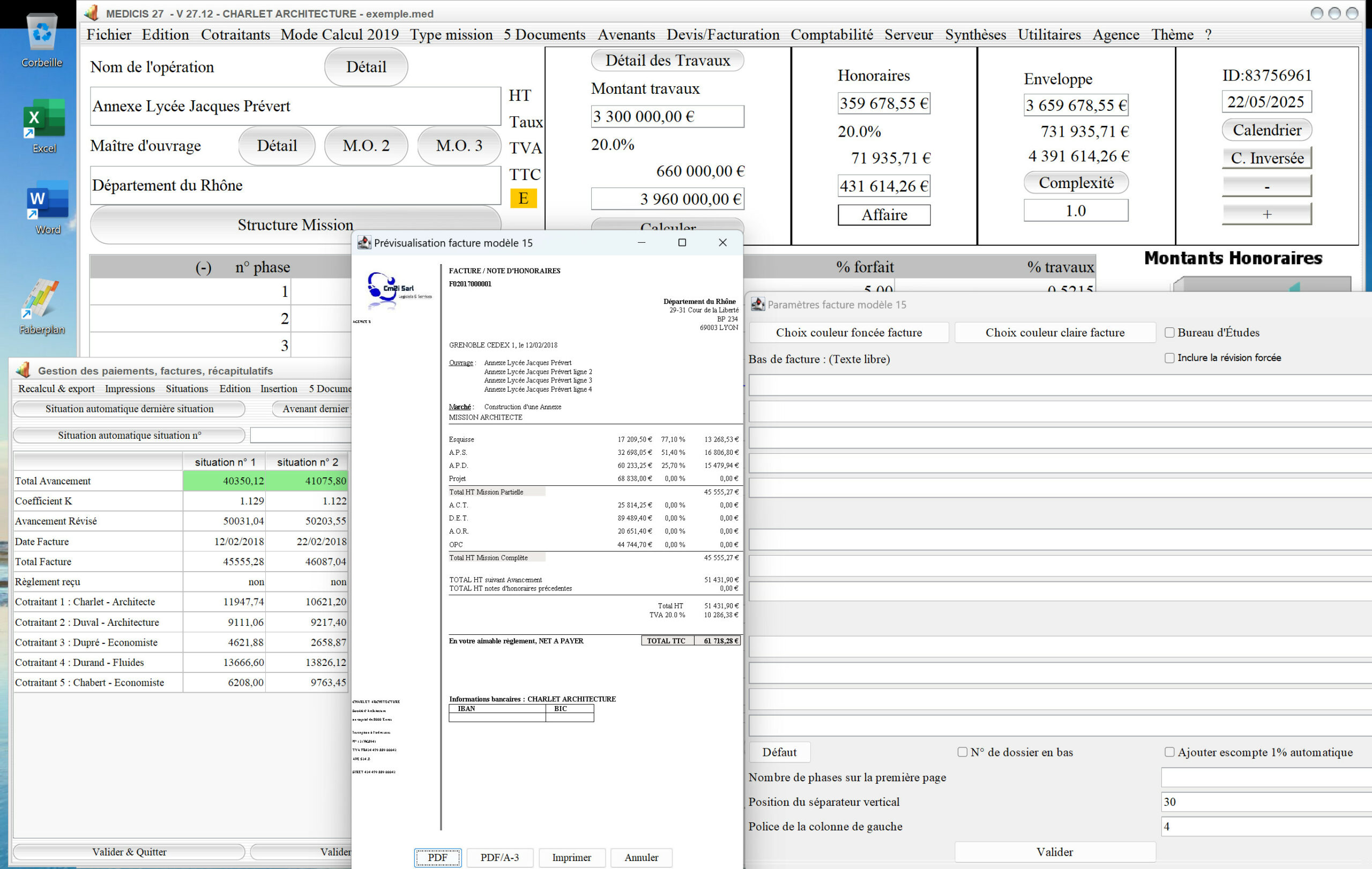The image size is (1372, 869).
Task: Click the Montant travaux 3 300 000,00 € field
Action: tap(667, 116)
